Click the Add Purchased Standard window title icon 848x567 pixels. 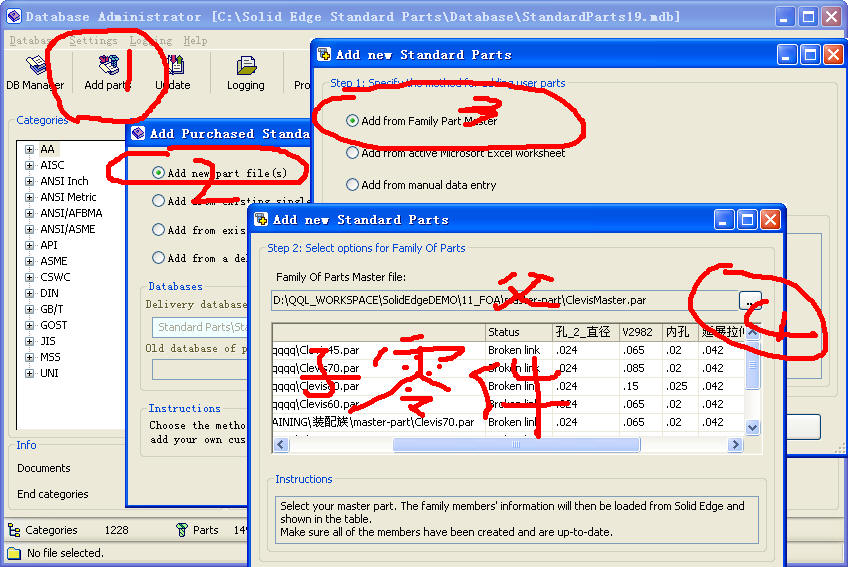(x=138, y=133)
